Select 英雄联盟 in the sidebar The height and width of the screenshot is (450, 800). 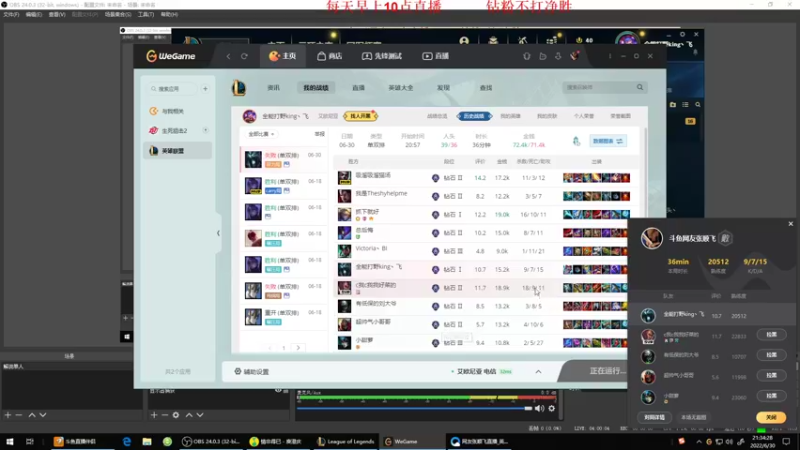[177, 151]
